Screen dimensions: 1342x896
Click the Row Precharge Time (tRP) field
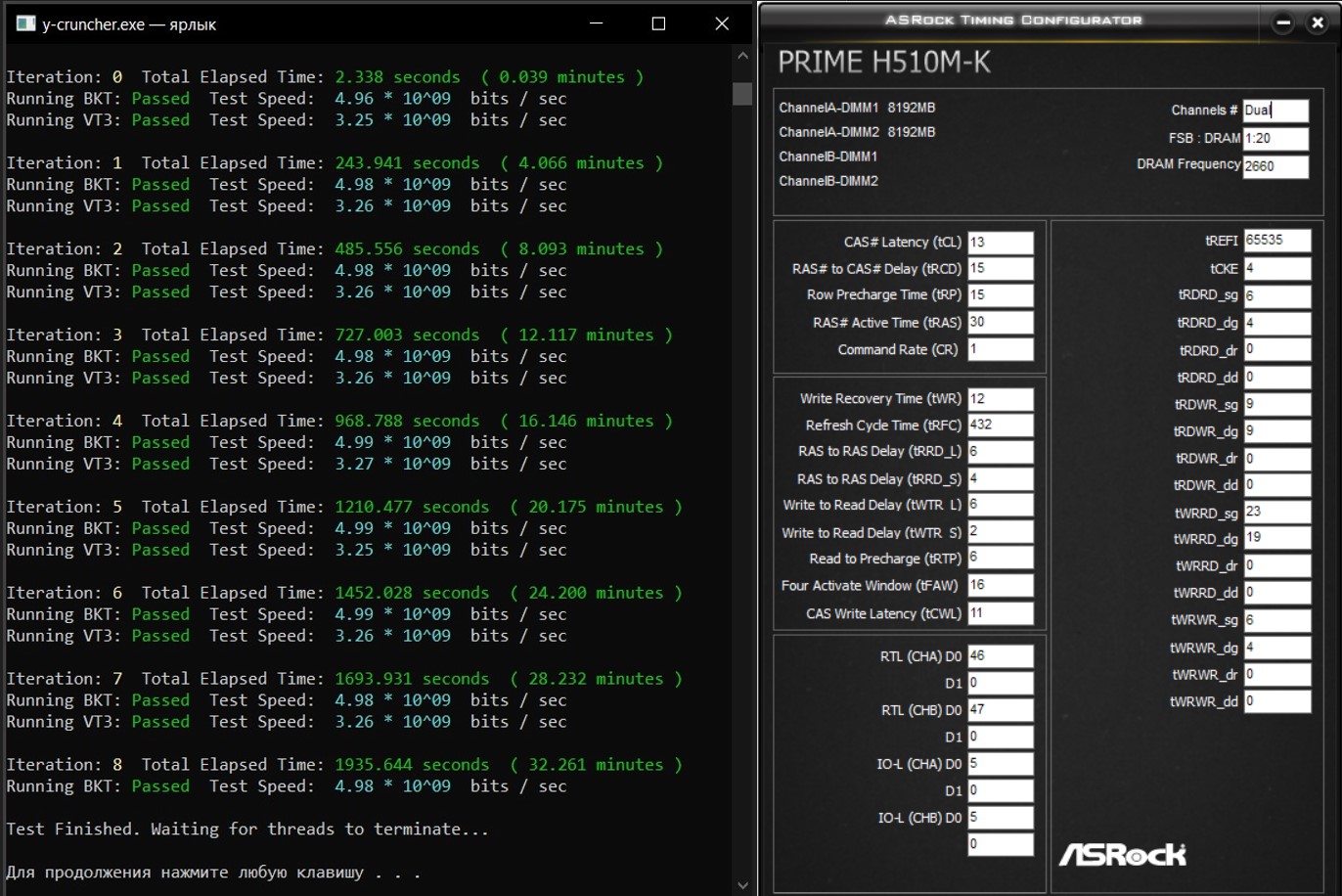[x=1001, y=295]
